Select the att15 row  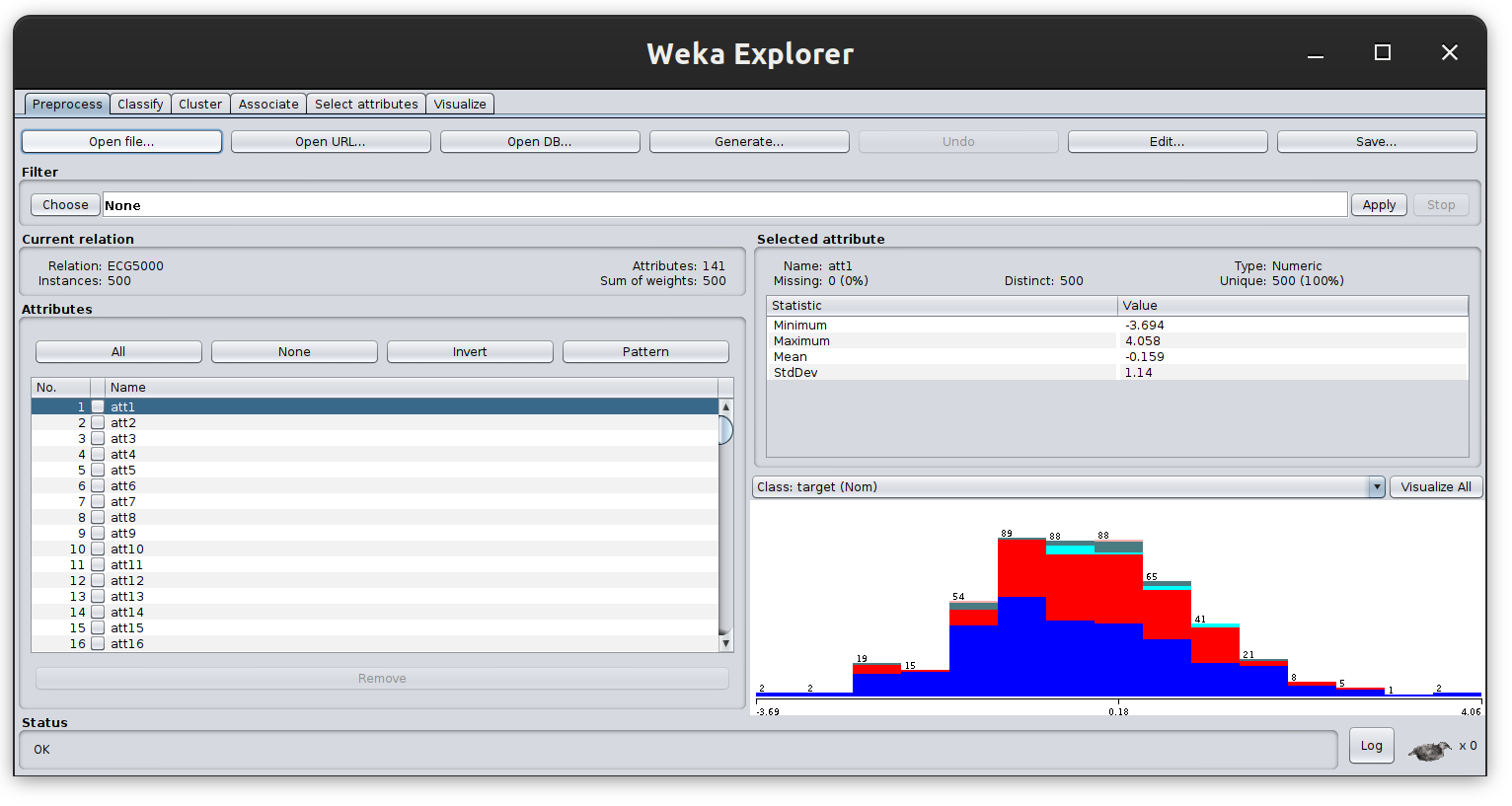[x=375, y=627]
